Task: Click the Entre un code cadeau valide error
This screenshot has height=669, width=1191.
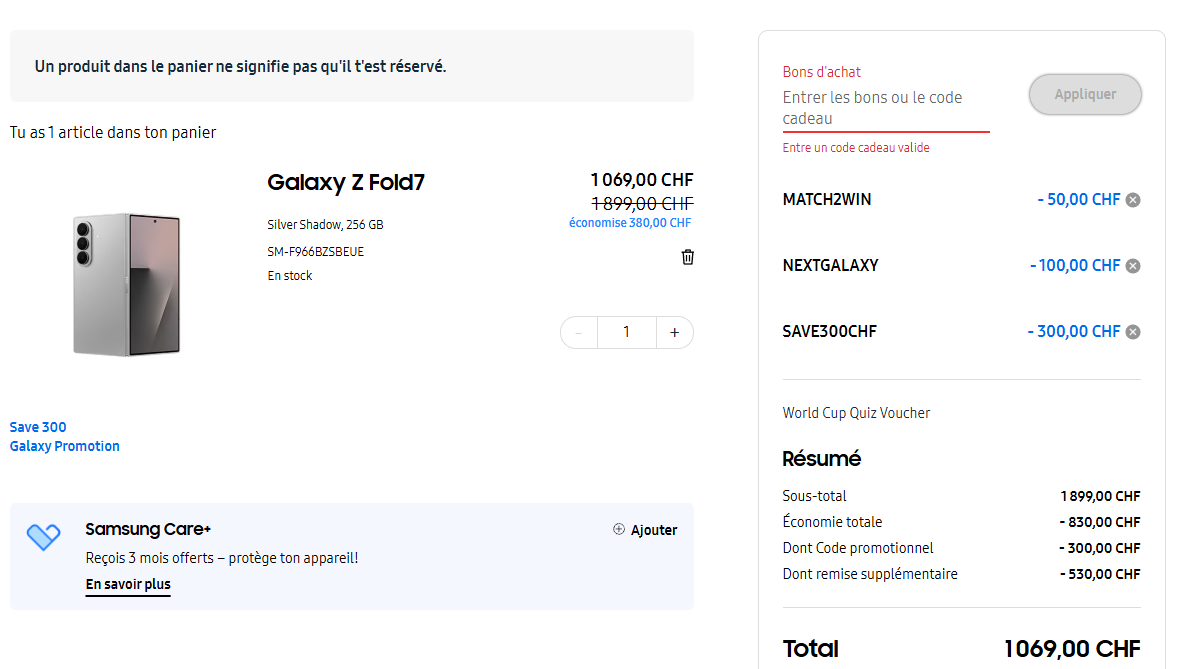Action: click(x=856, y=148)
